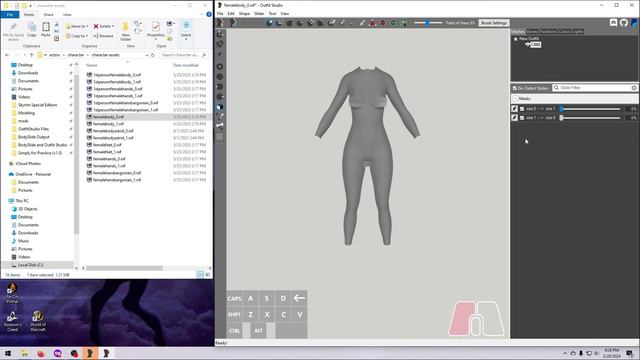Edit the 'size 0 -> size 1' slider properties
This screenshot has width=640, height=360.
click(514, 109)
